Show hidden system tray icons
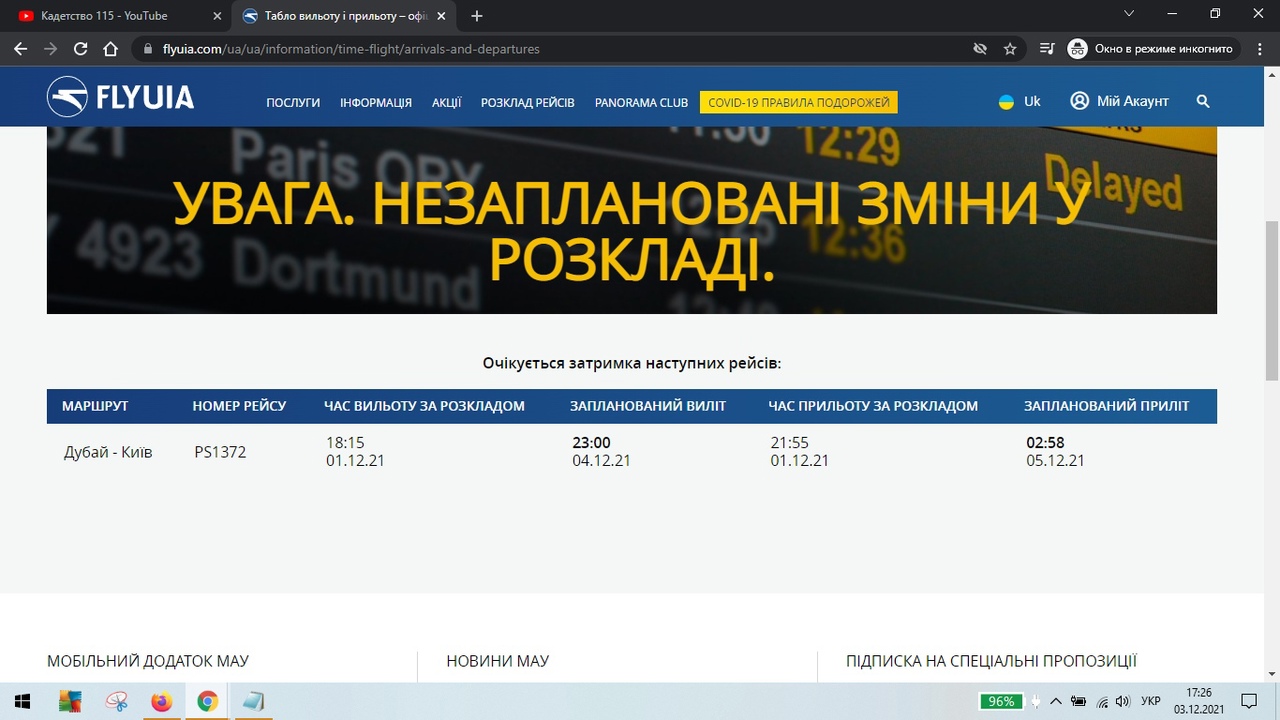 [1055, 702]
